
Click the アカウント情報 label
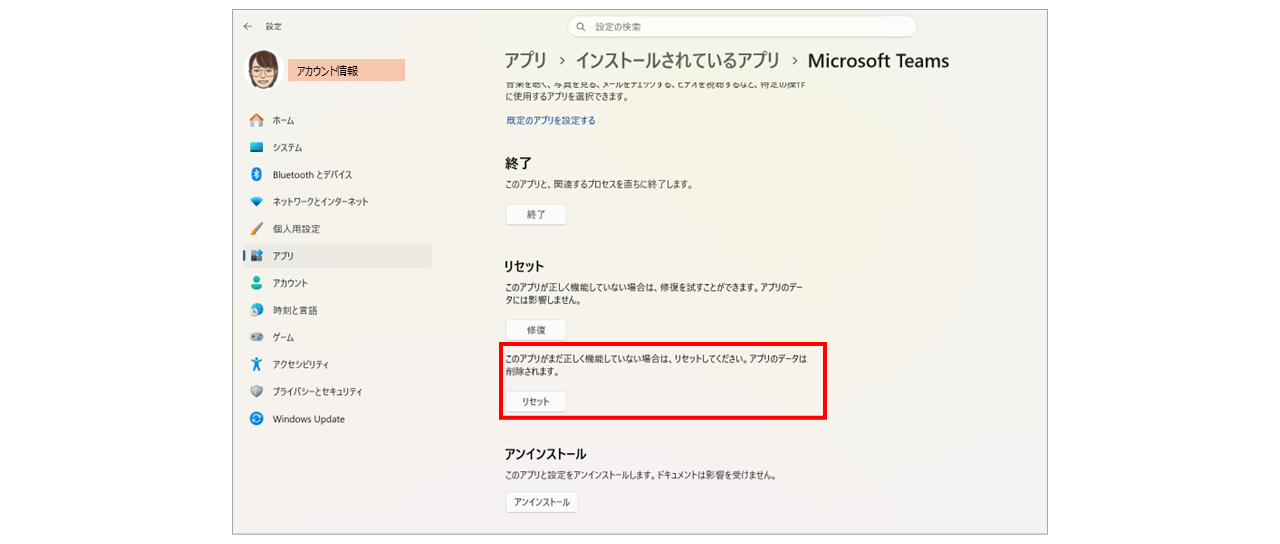pos(327,71)
